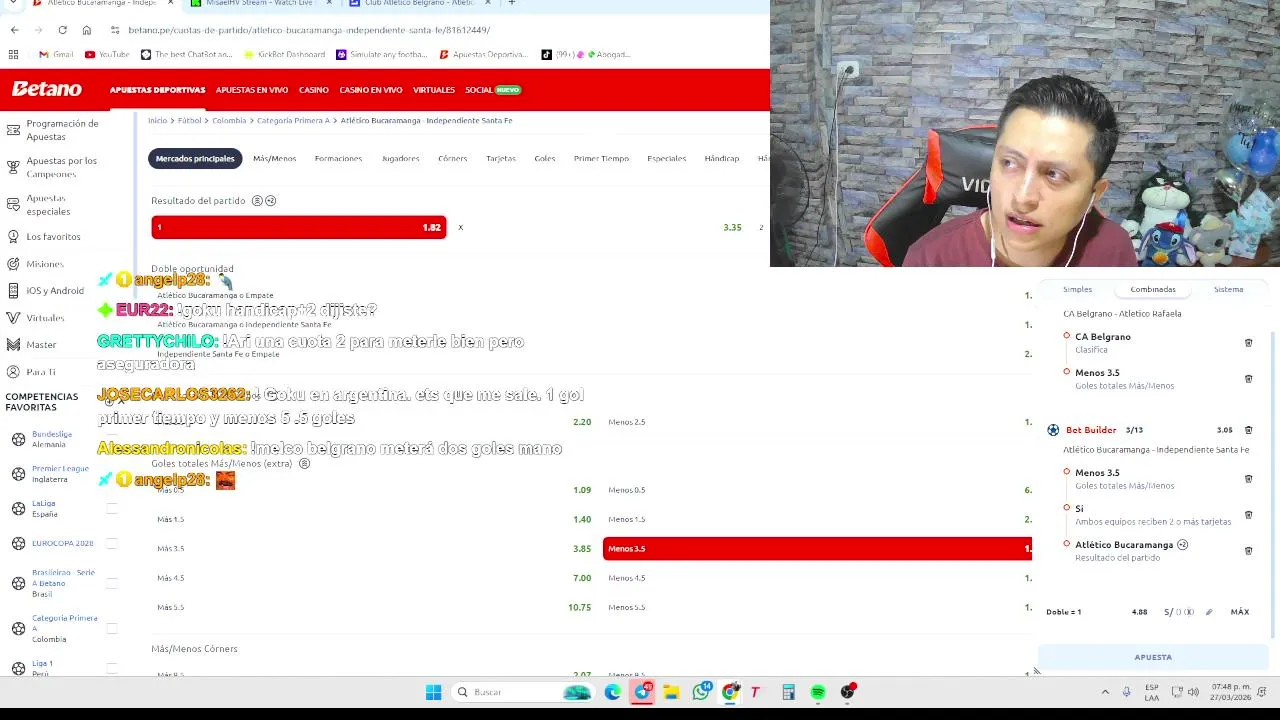1280x720 pixels.
Task: Click the APUESTA place bet button
Action: tap(1153, 657)
